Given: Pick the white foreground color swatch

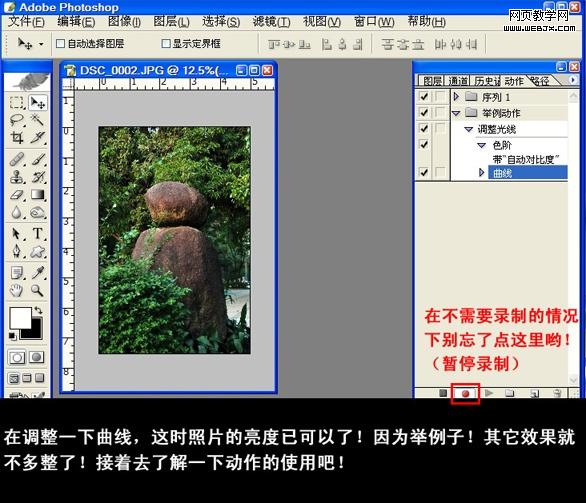Looking at the screenshot, I should (x=20, y=318).
